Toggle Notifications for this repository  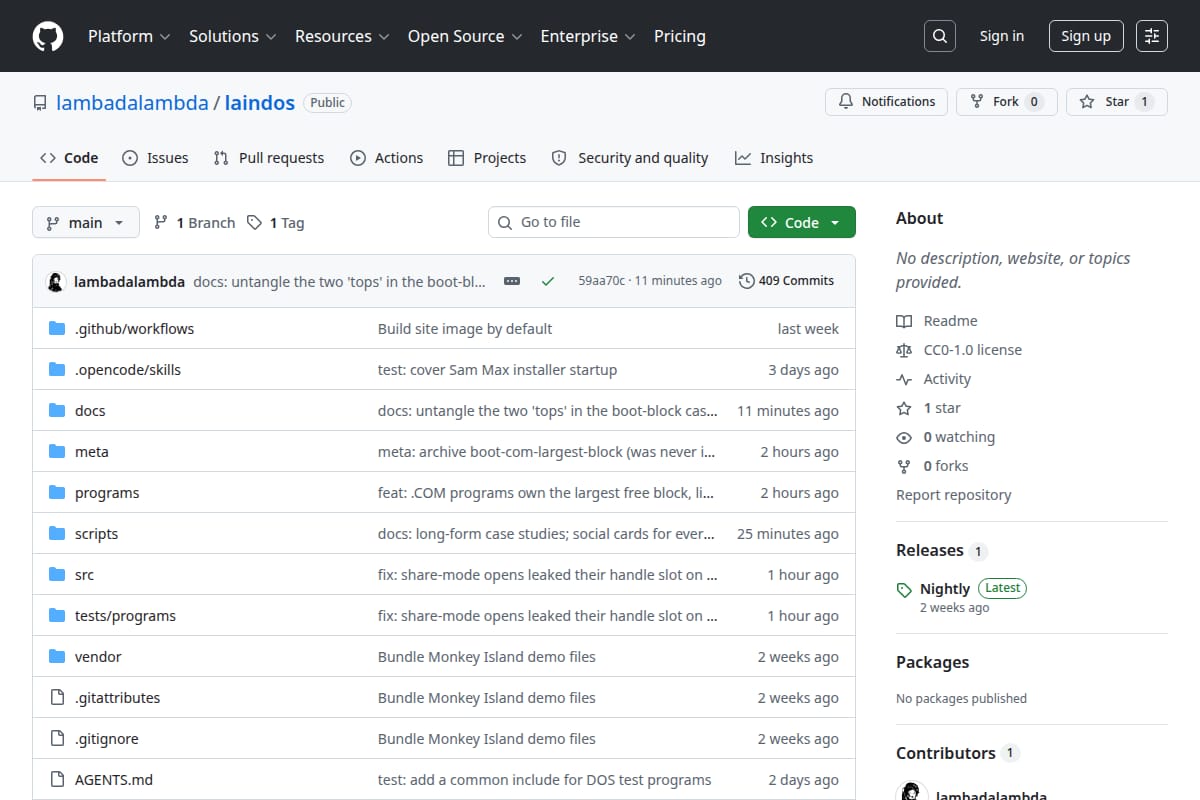(x=886, y=102)
